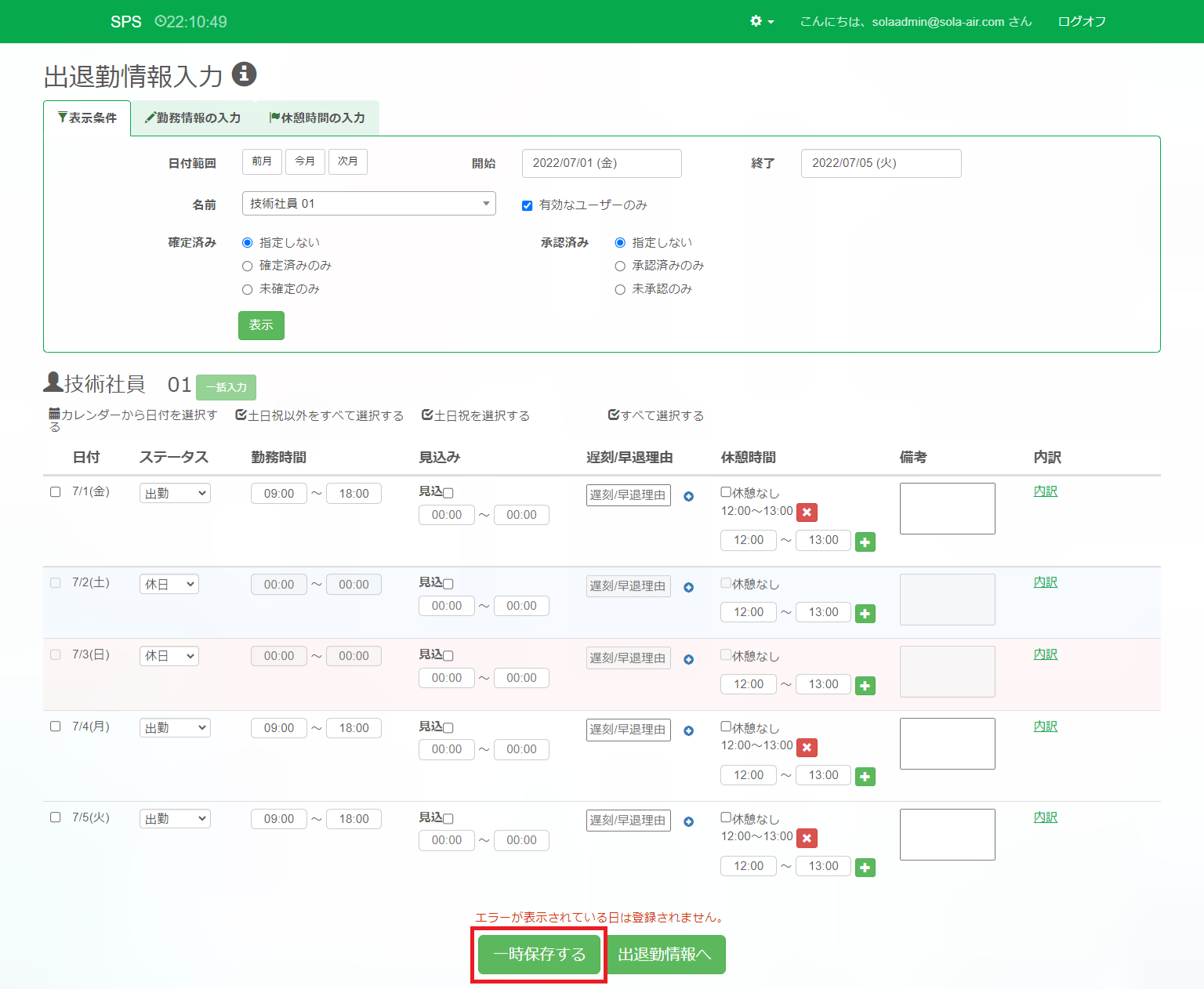Remove the 7/5 break time entry
This screenshot has width=1204, height=989.
807,838
